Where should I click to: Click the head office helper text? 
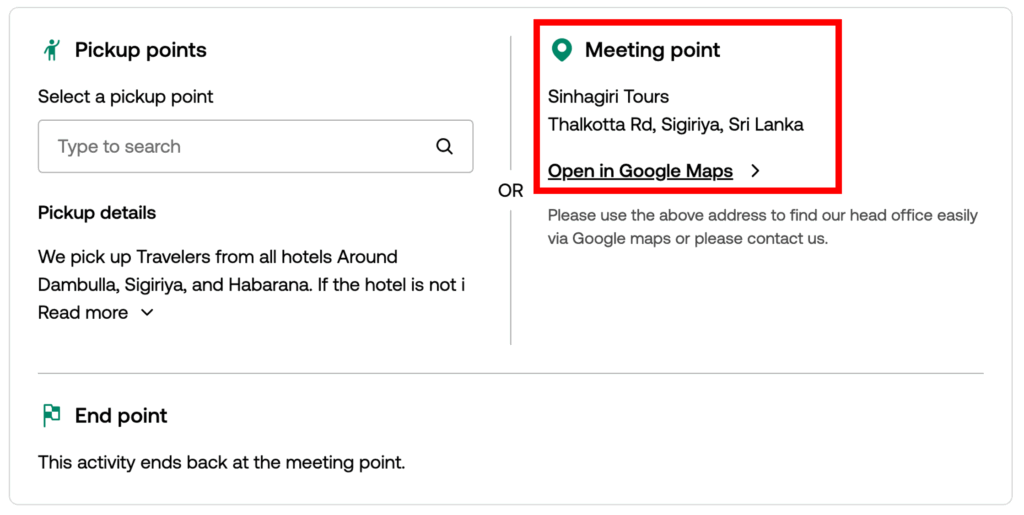pos(762,227)
